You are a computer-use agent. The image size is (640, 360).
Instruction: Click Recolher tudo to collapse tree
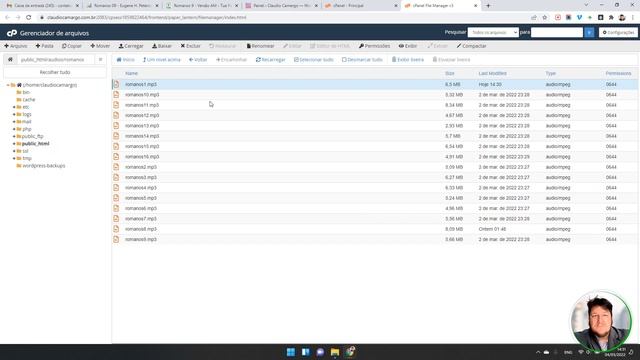(55, 72)
